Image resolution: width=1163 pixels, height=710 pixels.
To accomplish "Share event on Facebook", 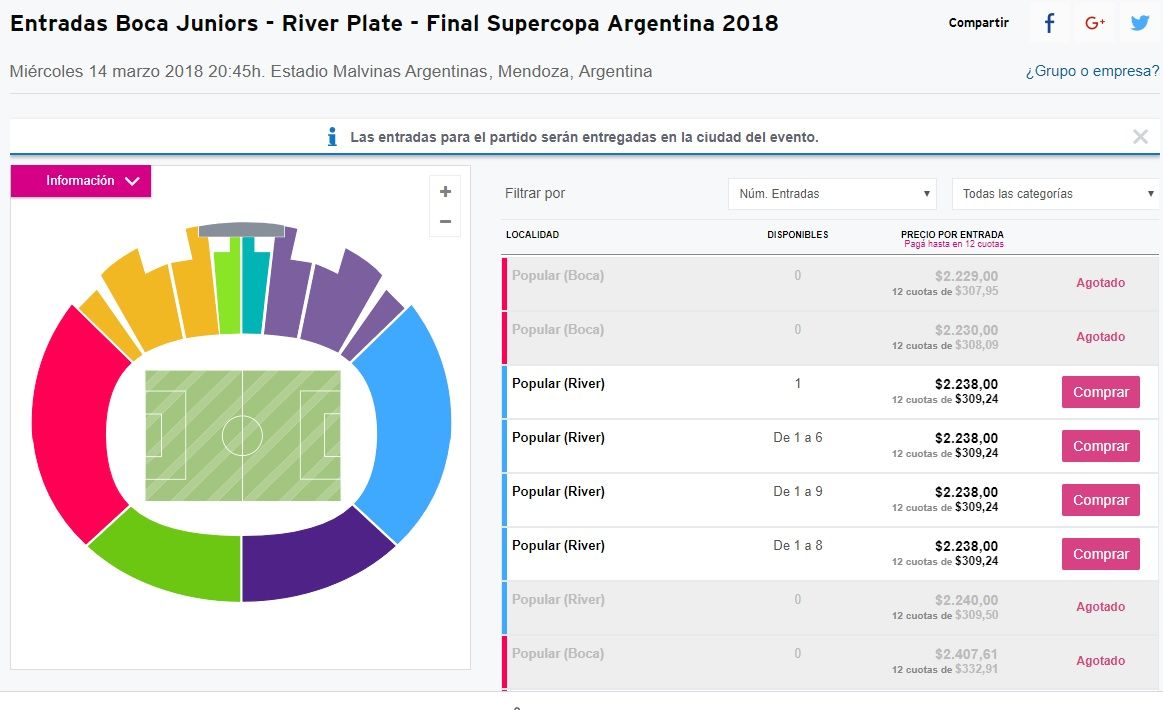I will pyautogui.click(x=1049, y=24).
